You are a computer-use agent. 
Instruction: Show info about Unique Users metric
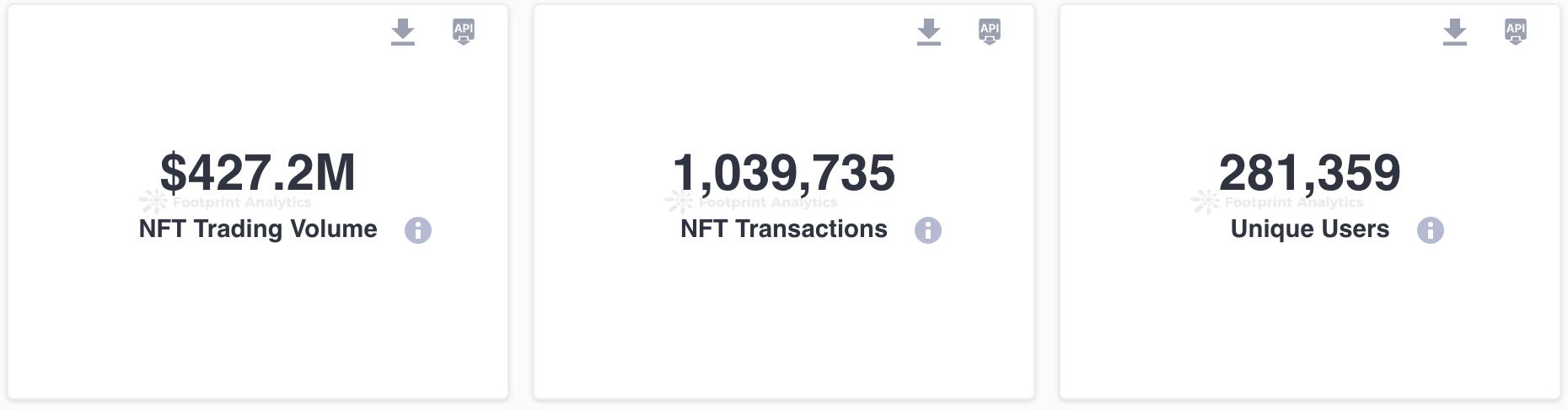coord(1431,230)
